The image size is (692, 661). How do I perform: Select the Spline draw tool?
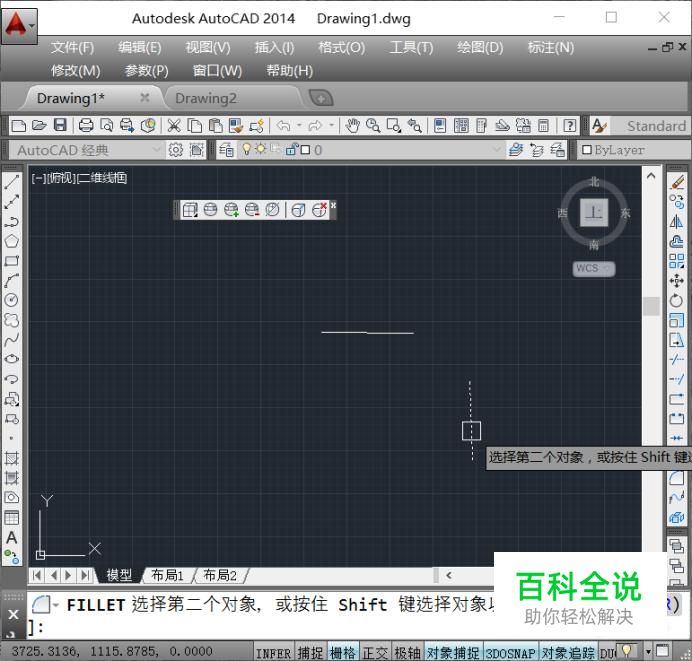point(11,339)
